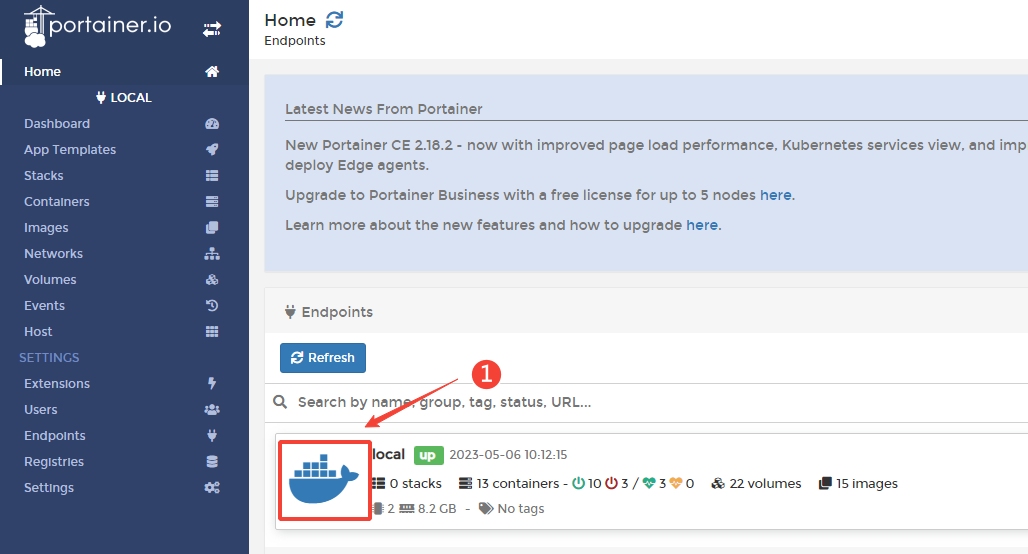The width and height of the screenshot is (1028, 554).
Task: Open Networks menu item
Action: tap(54, 254)
